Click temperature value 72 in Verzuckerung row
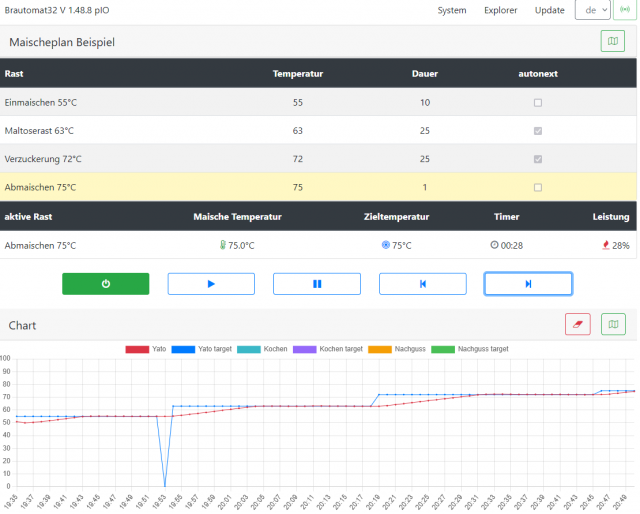The image size is (640, 514). 298,159
